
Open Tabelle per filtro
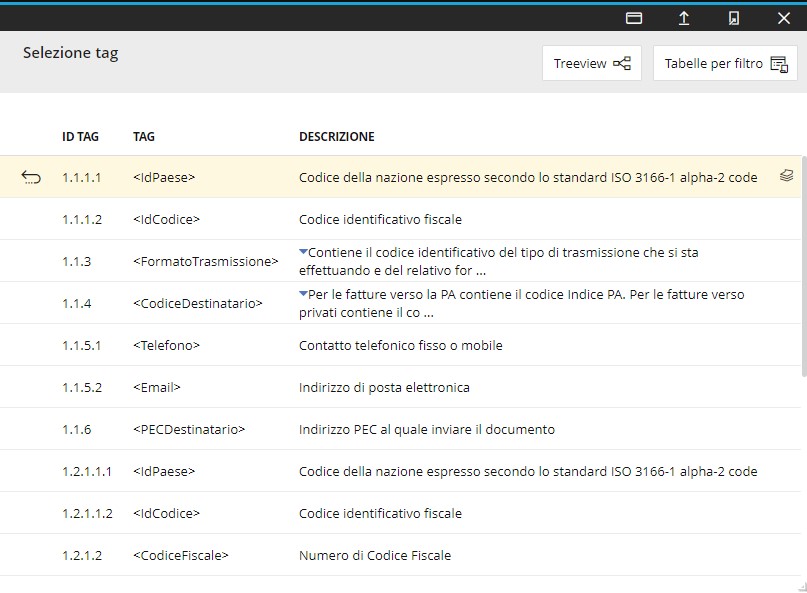(x=725, y=64)
